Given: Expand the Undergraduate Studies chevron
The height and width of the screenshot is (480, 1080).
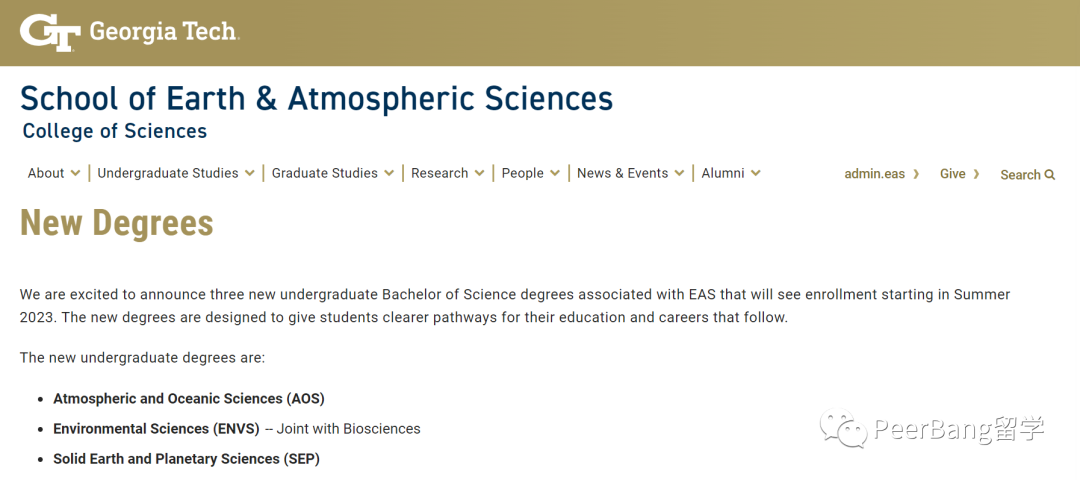Looking at the screenshot, I should point(249,174).
